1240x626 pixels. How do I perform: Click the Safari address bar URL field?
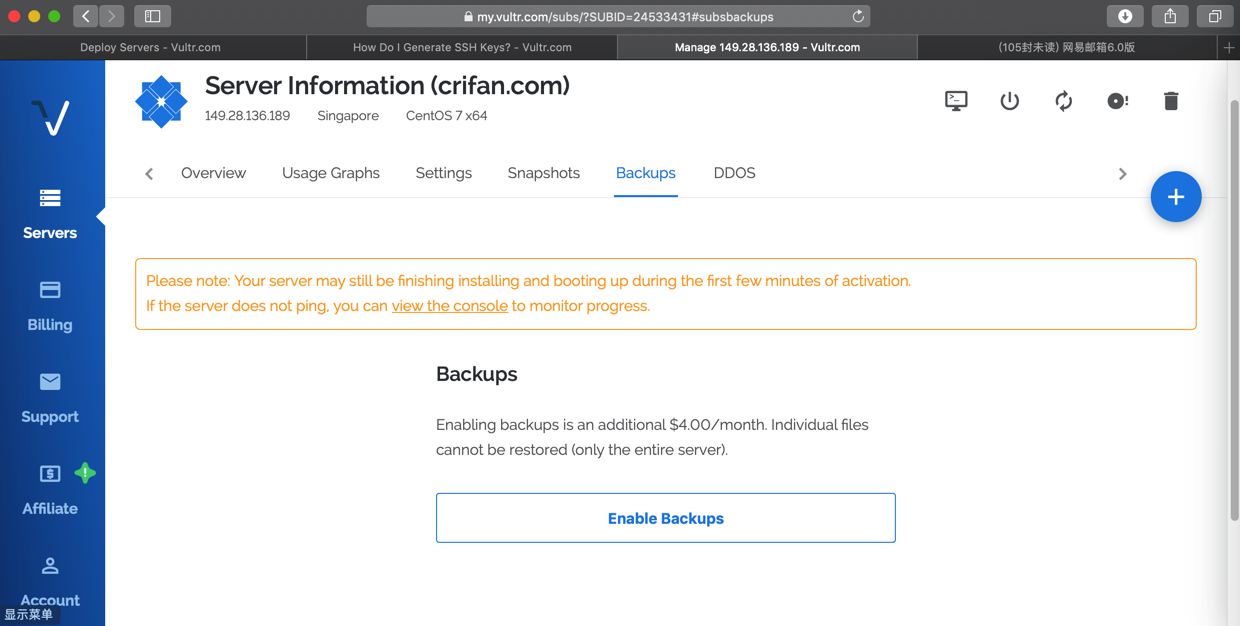618,17
